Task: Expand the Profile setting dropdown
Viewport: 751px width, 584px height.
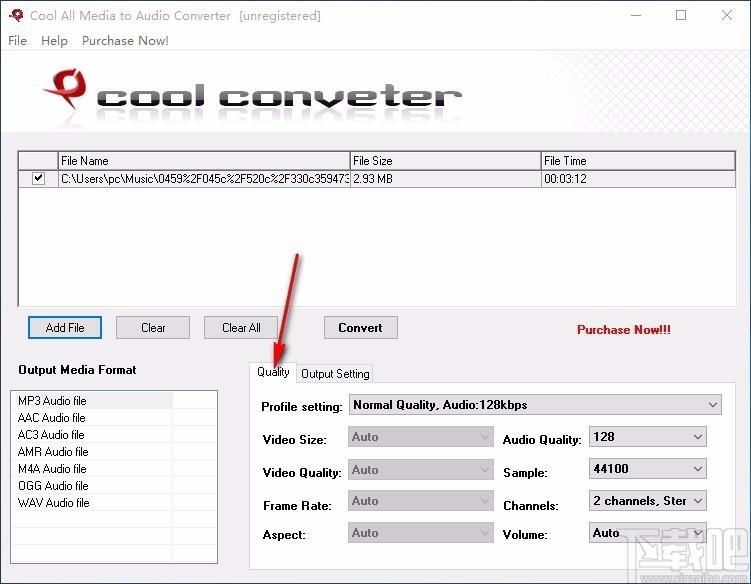Action: tap(535, 405)
